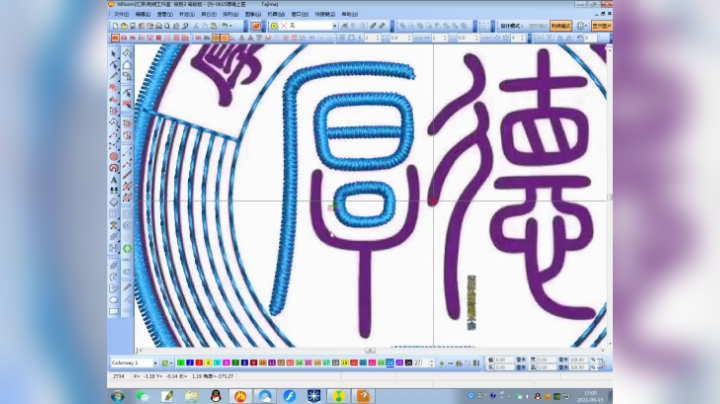Open WeChat from the taskbar

(142, 396)
